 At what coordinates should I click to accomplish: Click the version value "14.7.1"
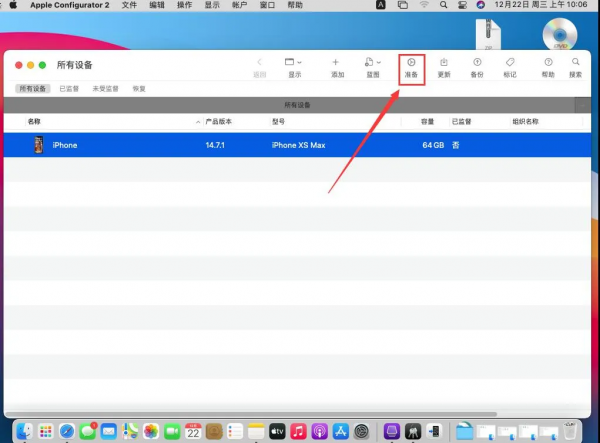pyautogui.click(x=215, y=145)
